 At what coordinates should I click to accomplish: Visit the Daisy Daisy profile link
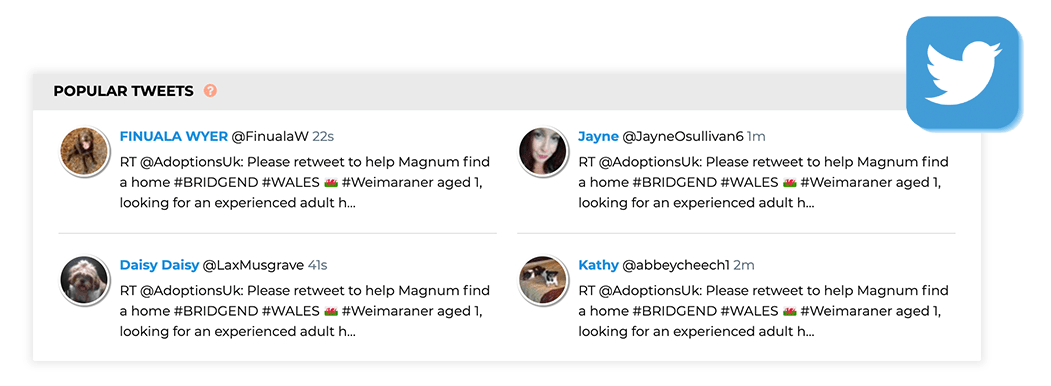click(159, 265)
